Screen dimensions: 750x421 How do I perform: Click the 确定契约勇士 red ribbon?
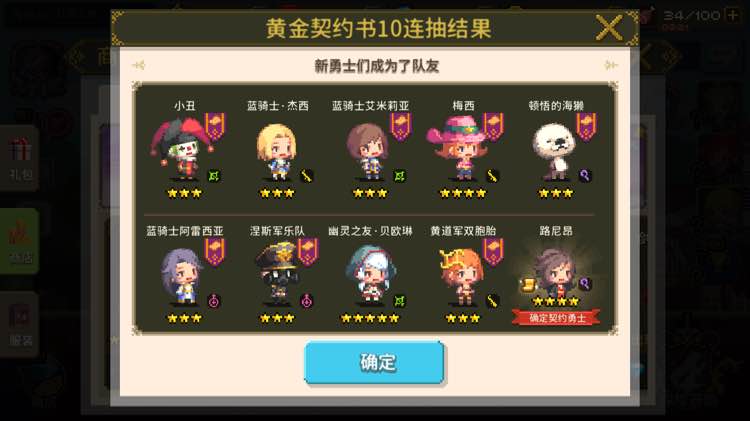556,318
